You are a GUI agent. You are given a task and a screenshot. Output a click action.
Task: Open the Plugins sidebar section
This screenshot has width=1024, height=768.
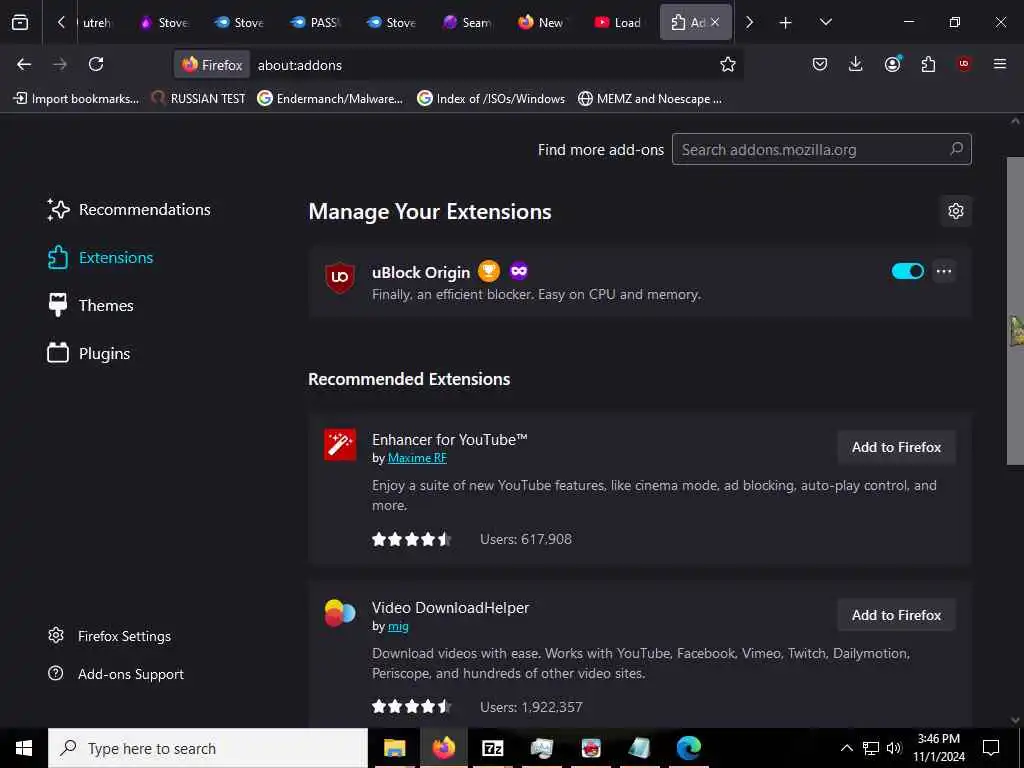89,353
